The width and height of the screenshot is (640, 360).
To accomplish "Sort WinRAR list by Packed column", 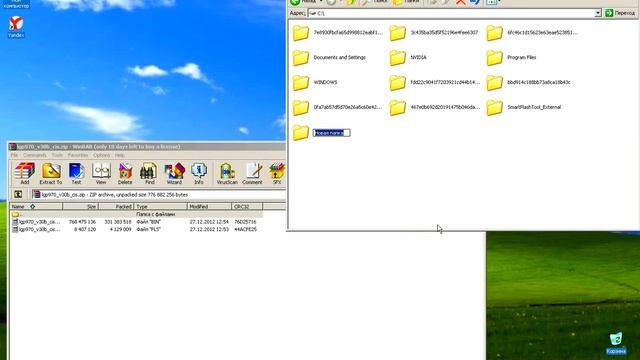I will tap(116, 207).
